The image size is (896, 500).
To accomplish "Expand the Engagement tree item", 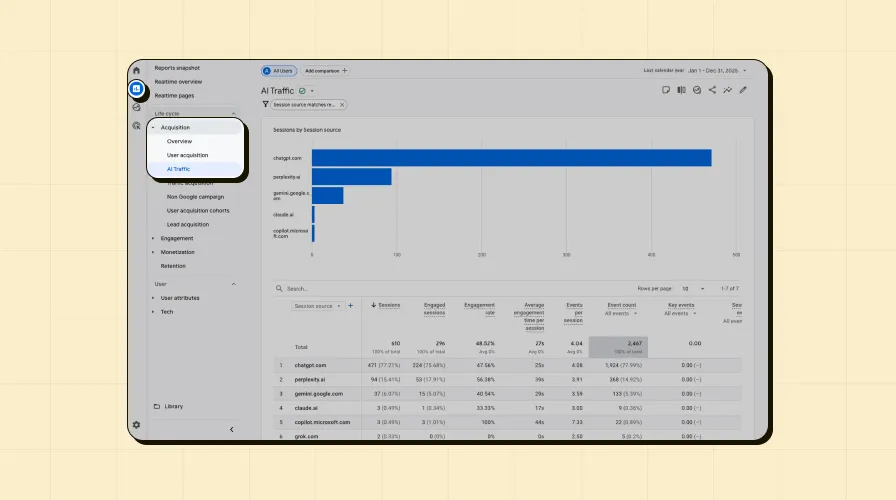I will tap(153, 238).
